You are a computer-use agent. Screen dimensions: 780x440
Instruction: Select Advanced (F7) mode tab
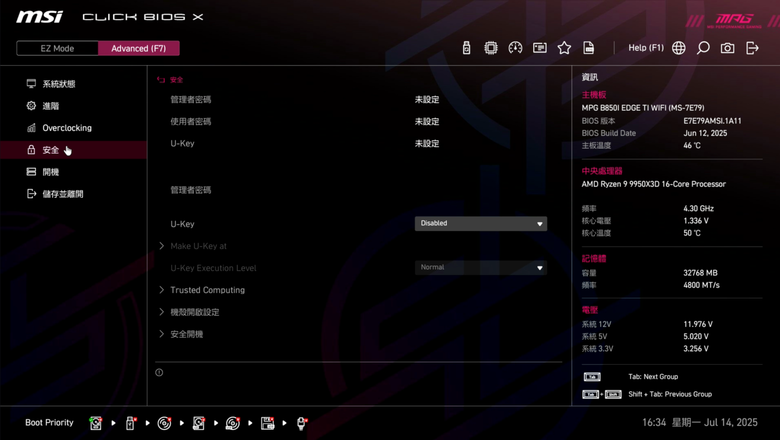(x=139, y=48)
